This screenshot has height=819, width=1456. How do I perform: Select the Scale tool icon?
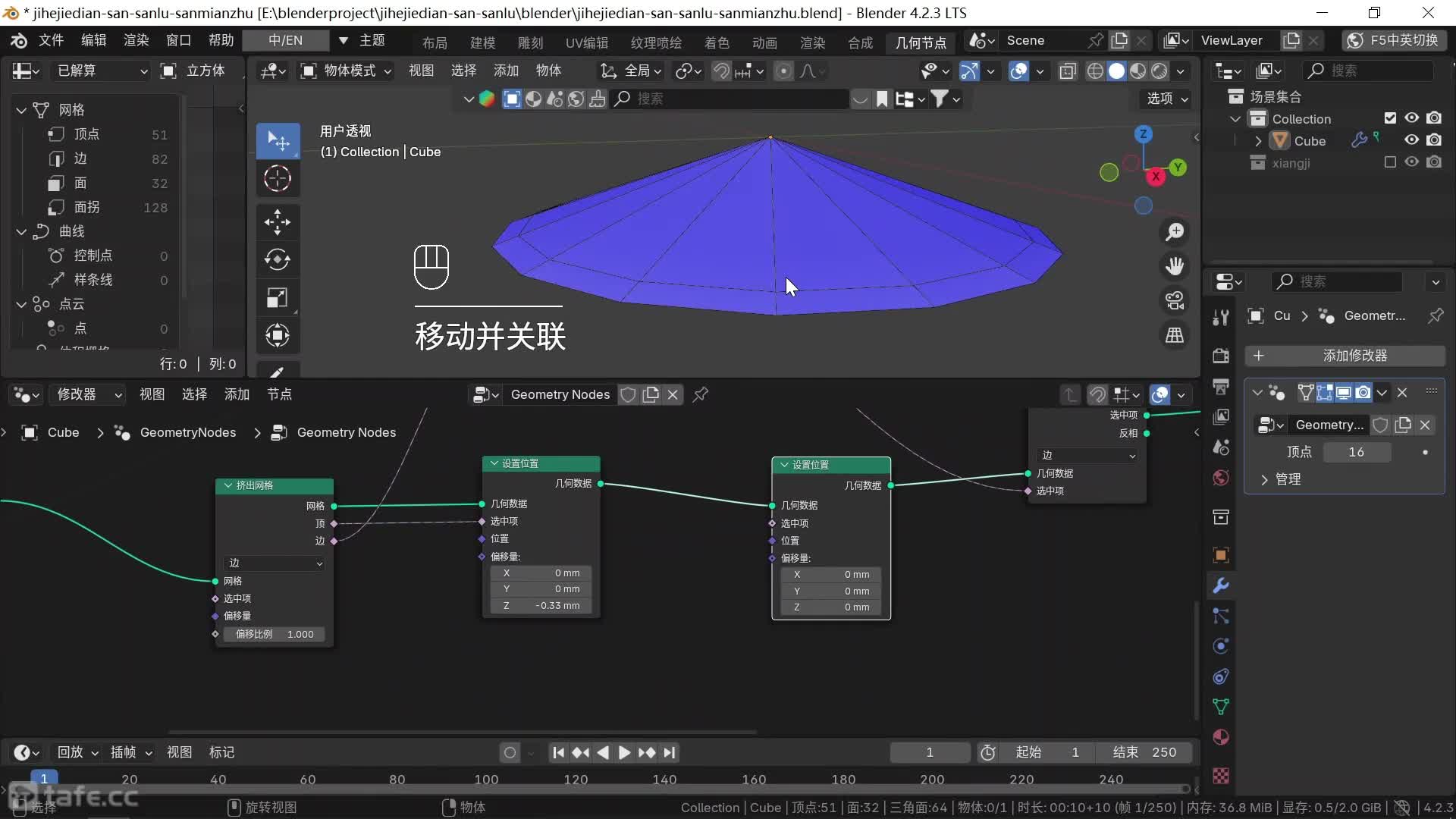tap(278, 297)
